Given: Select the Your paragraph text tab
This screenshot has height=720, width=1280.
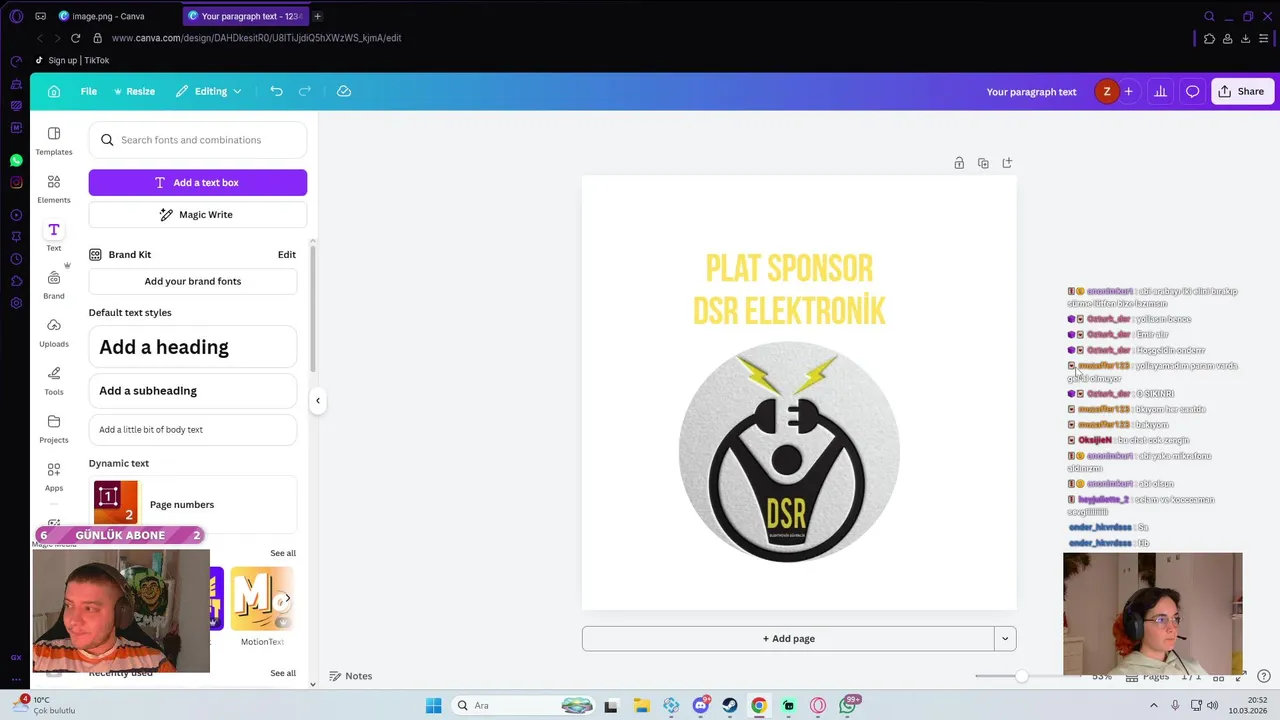Looking at the screenshot, I should [x=245, y=16].
